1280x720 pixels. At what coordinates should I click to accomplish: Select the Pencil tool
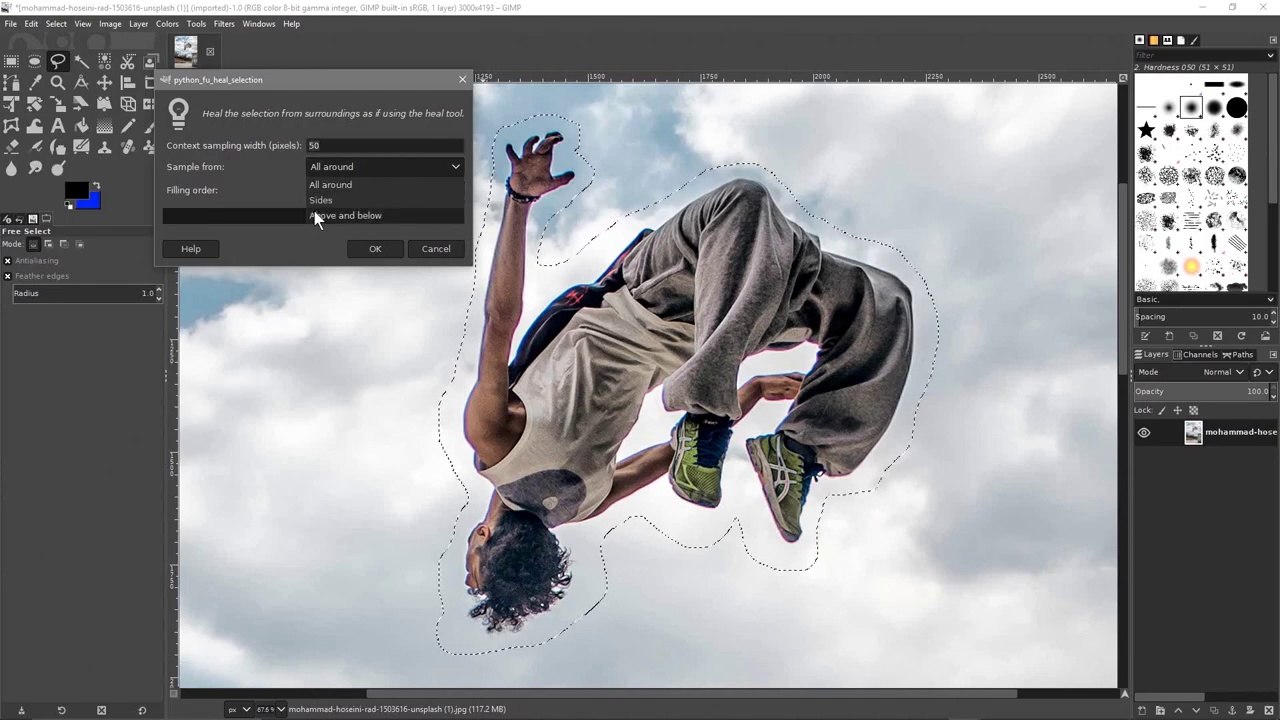click(x=127, y=125)
